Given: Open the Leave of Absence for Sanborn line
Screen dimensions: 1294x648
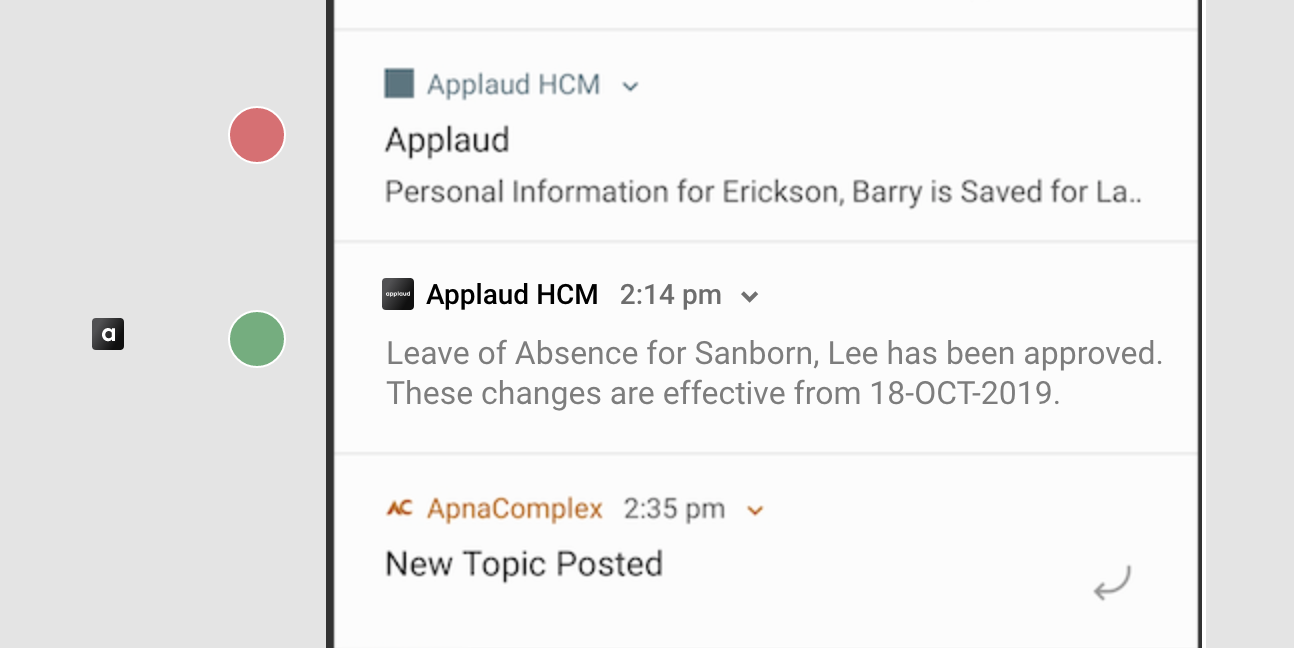Looking at the screenshot, I should coord(774,353).
